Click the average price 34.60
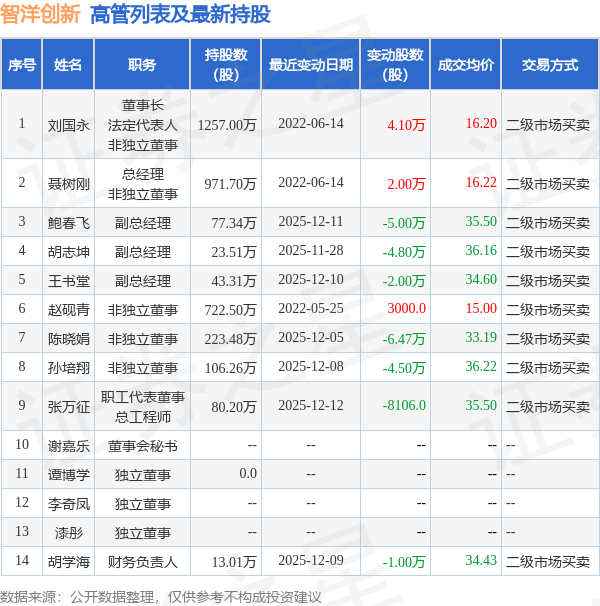This screenshot has width=600, height=606. pyautogui.click(x=481, y=279)
